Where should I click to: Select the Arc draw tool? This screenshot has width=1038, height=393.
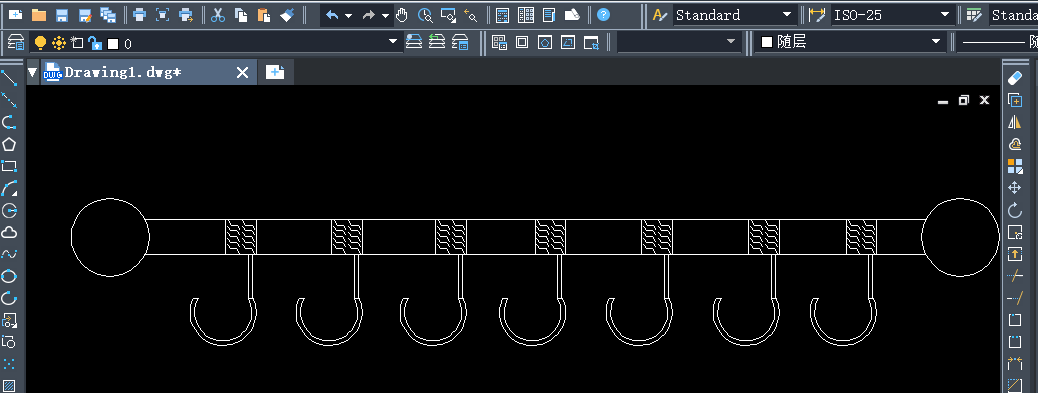tap(9, 189)
